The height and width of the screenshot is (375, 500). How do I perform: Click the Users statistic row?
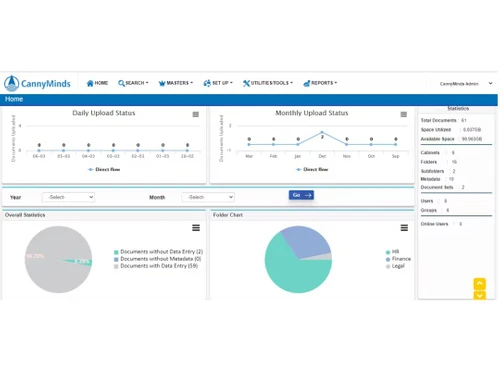click(x=434, y=201)
